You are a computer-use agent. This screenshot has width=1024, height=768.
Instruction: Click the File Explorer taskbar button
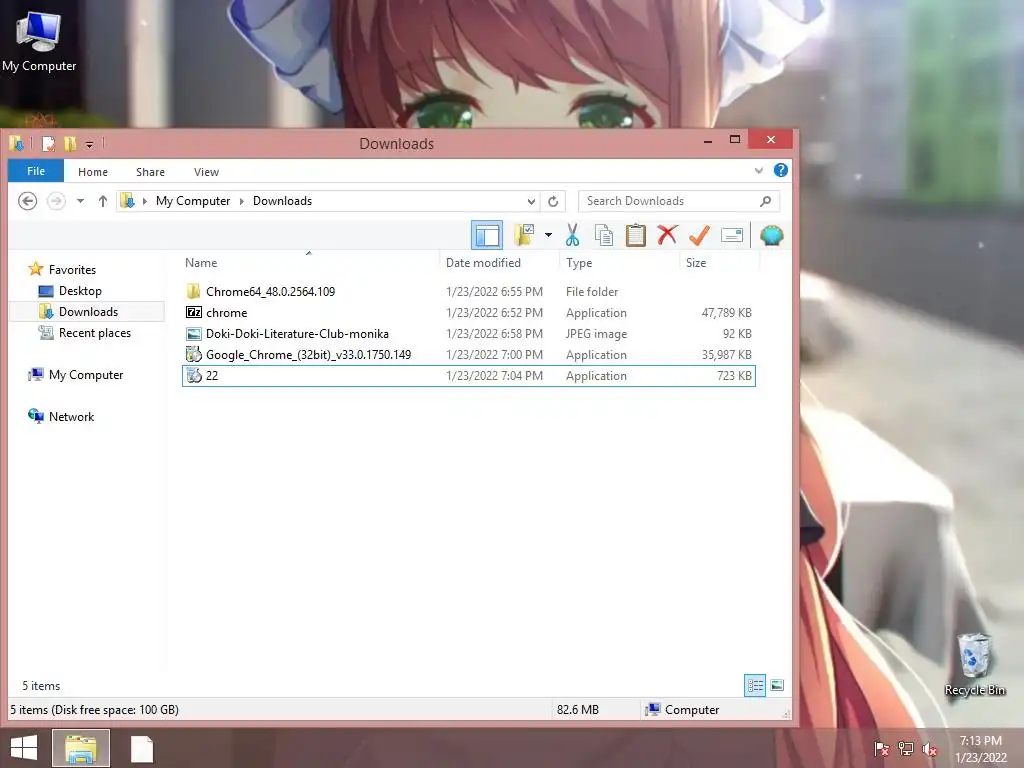click(x=81, y=748)
